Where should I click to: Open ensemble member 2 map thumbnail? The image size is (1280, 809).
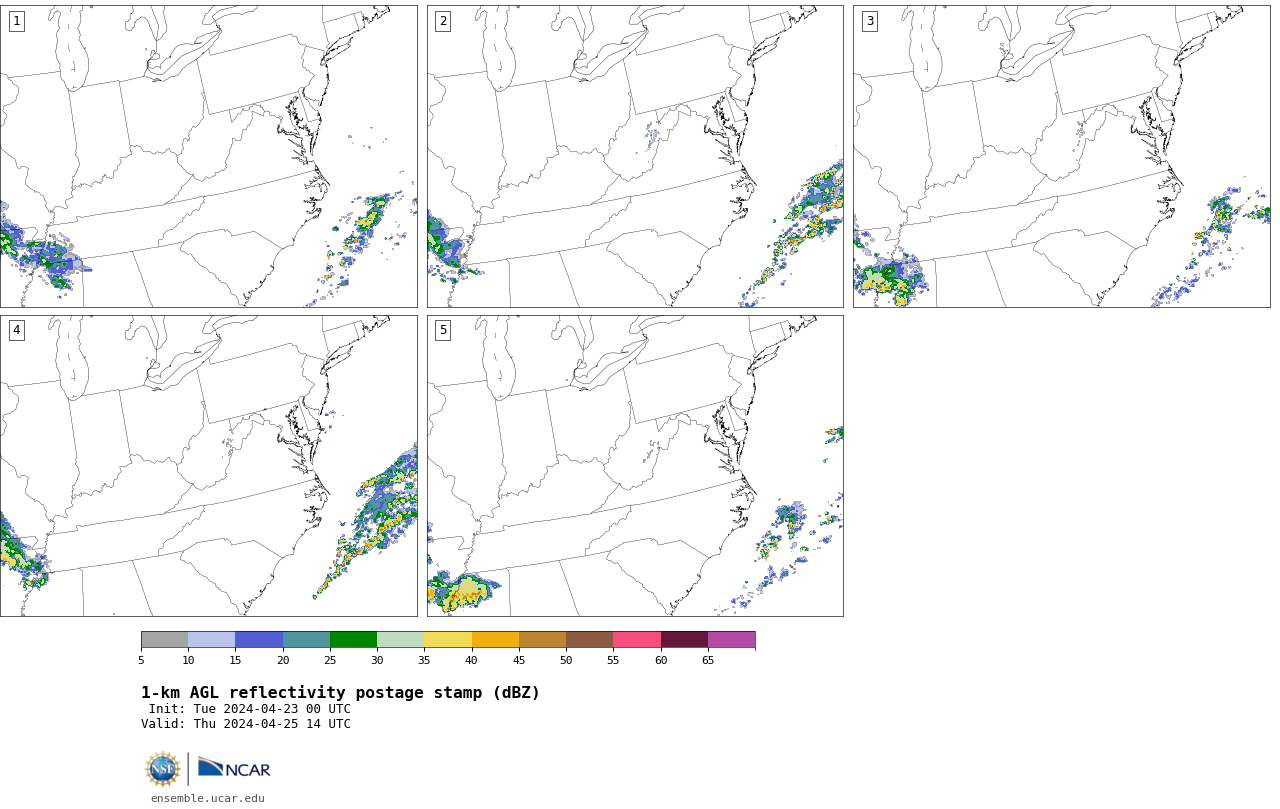click(635, 156)
